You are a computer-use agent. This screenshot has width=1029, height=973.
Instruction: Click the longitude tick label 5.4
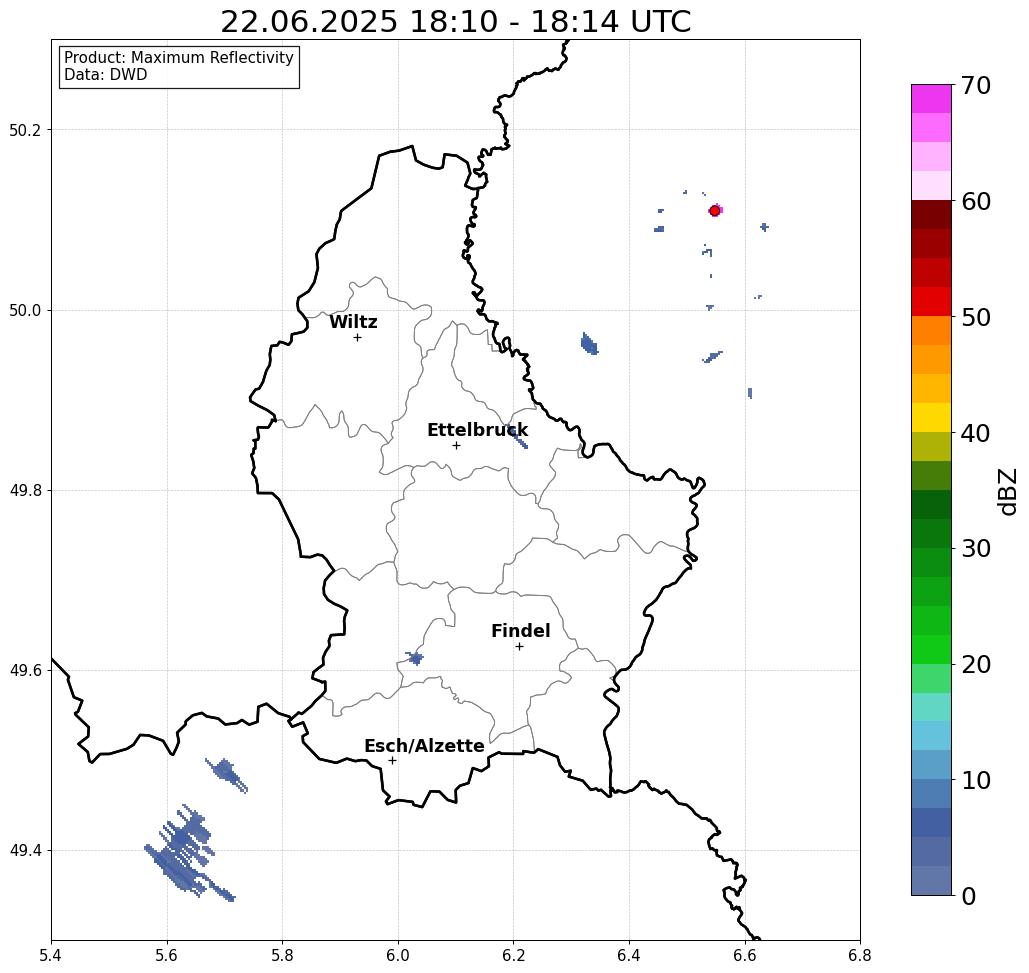tap(51, 956)
